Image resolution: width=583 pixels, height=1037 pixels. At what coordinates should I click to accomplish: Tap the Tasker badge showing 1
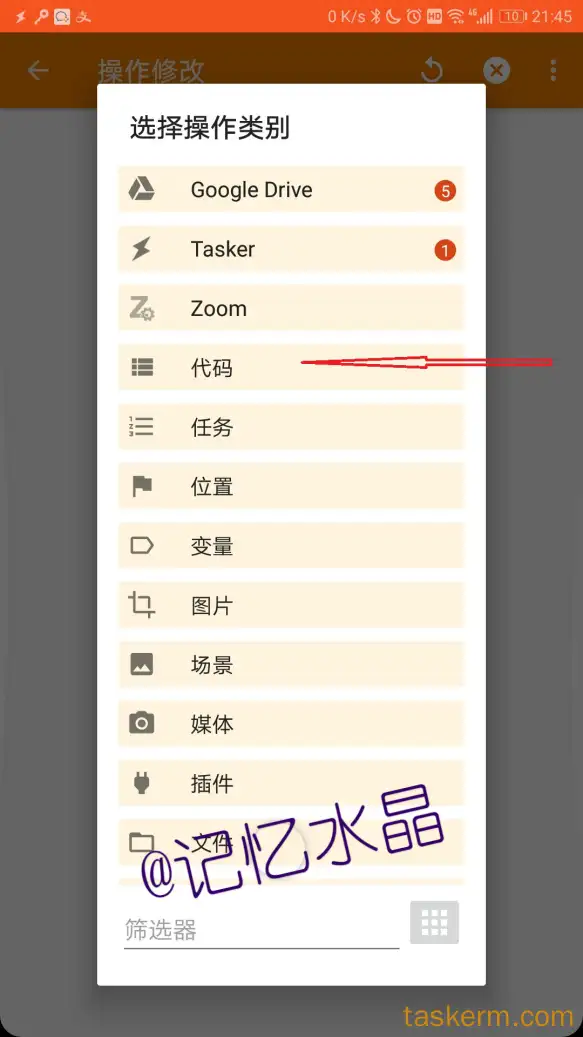445,251
